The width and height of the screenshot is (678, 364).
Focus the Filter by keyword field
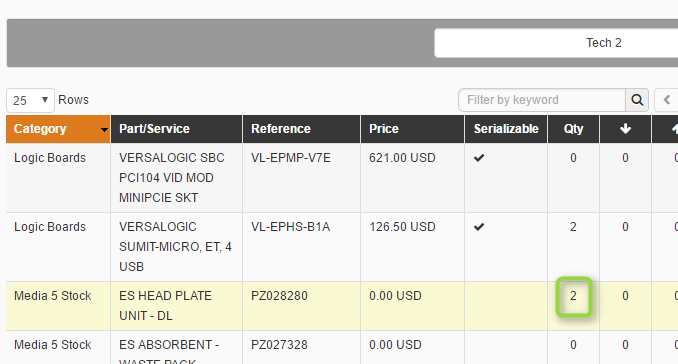pos(542,100)
